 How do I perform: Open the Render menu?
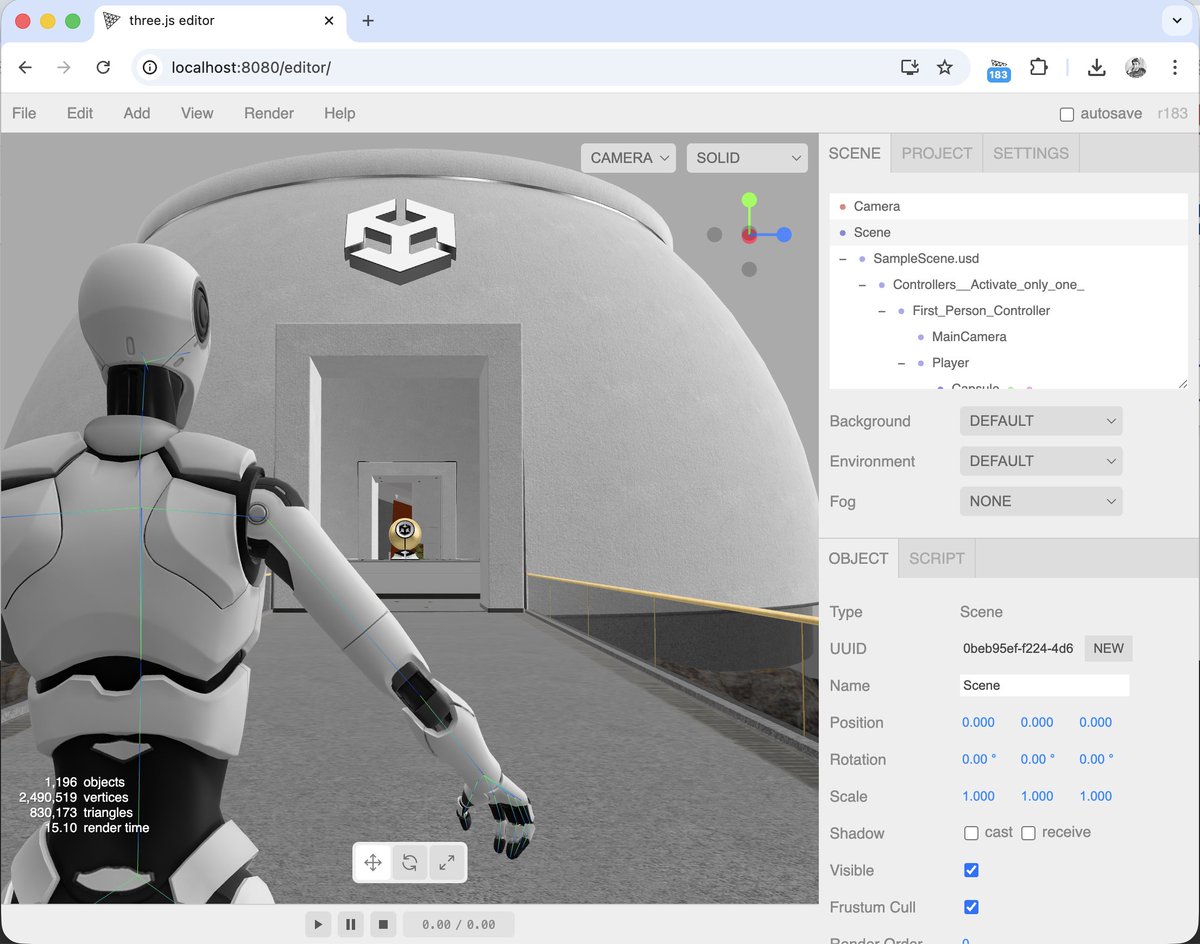[269, 113]
